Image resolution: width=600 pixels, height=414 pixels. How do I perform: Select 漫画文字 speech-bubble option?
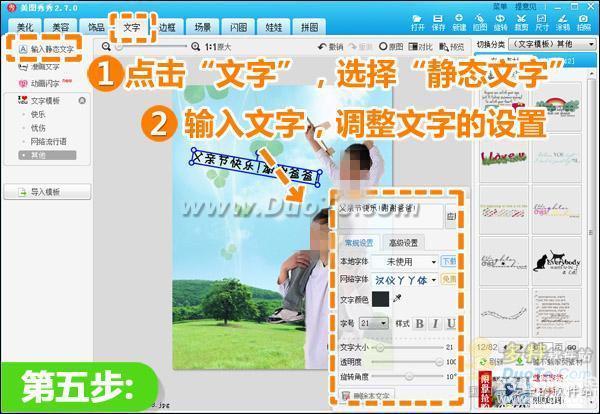click(39, 67)
